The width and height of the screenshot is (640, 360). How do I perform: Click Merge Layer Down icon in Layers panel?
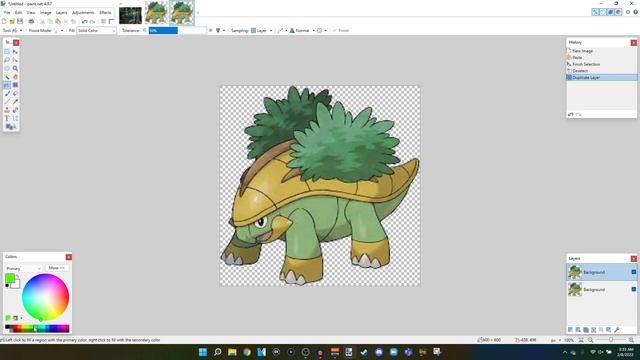click(593, 330)
